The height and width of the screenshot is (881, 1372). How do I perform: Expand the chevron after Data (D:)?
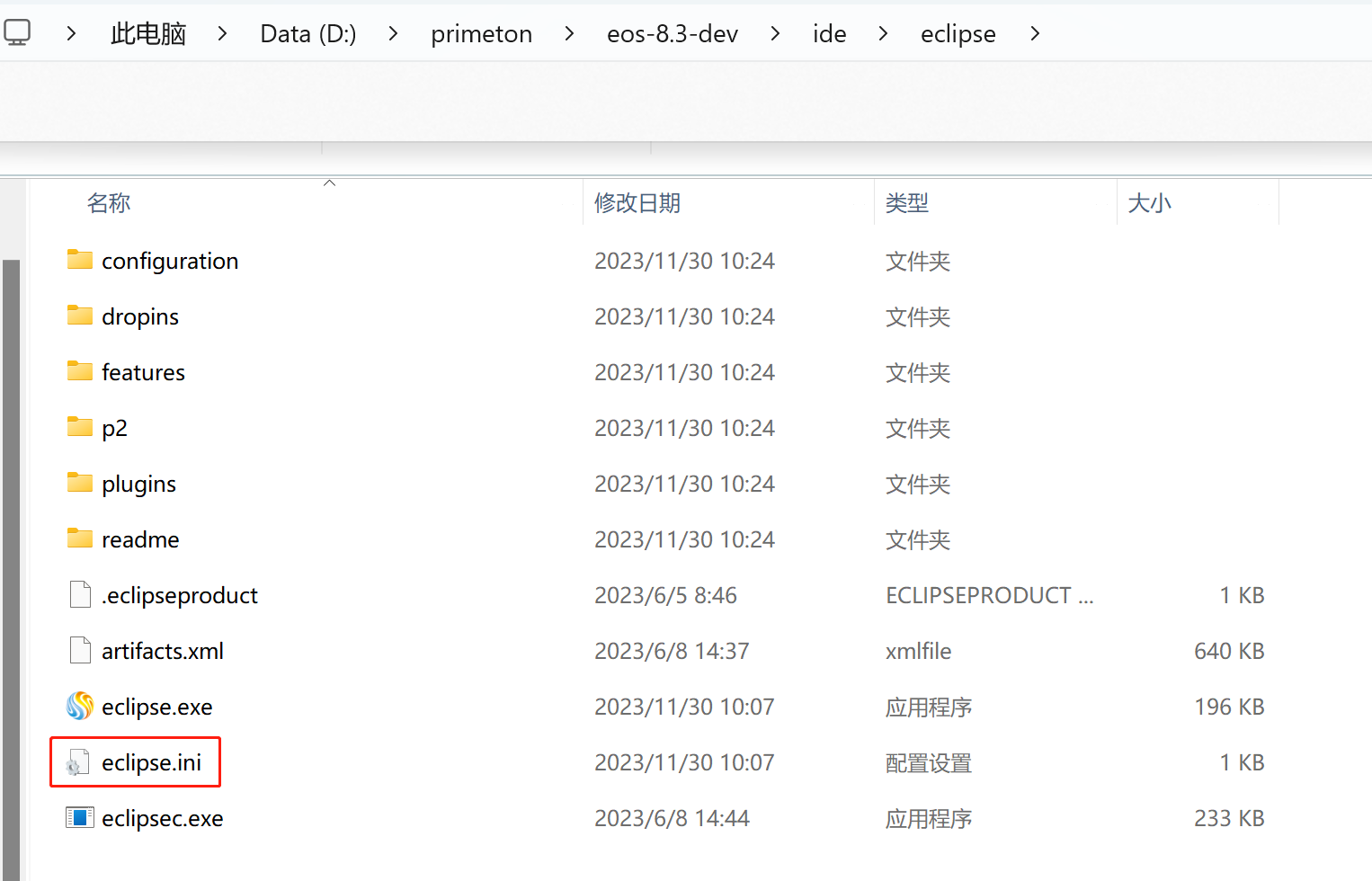393,33
